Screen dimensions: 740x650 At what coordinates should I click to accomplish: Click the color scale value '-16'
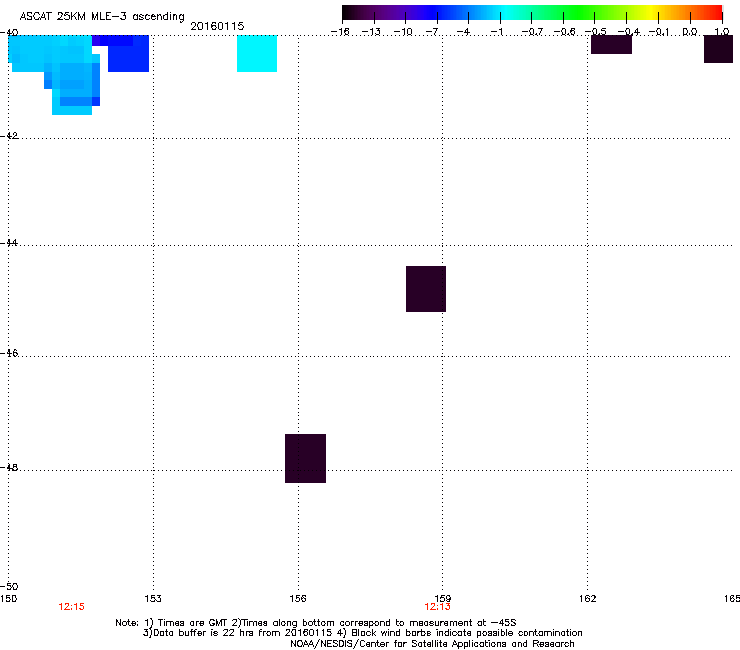click(x=340, y=32)
